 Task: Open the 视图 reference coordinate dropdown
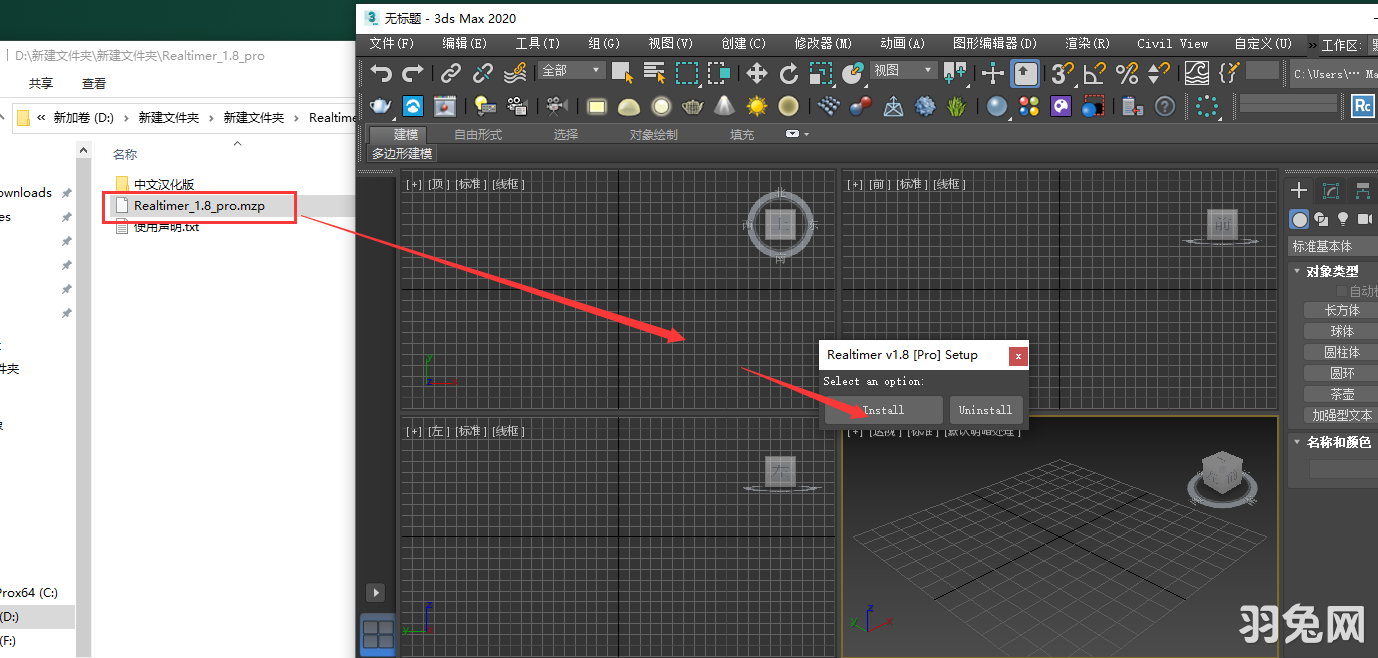(x=903, y=70)
